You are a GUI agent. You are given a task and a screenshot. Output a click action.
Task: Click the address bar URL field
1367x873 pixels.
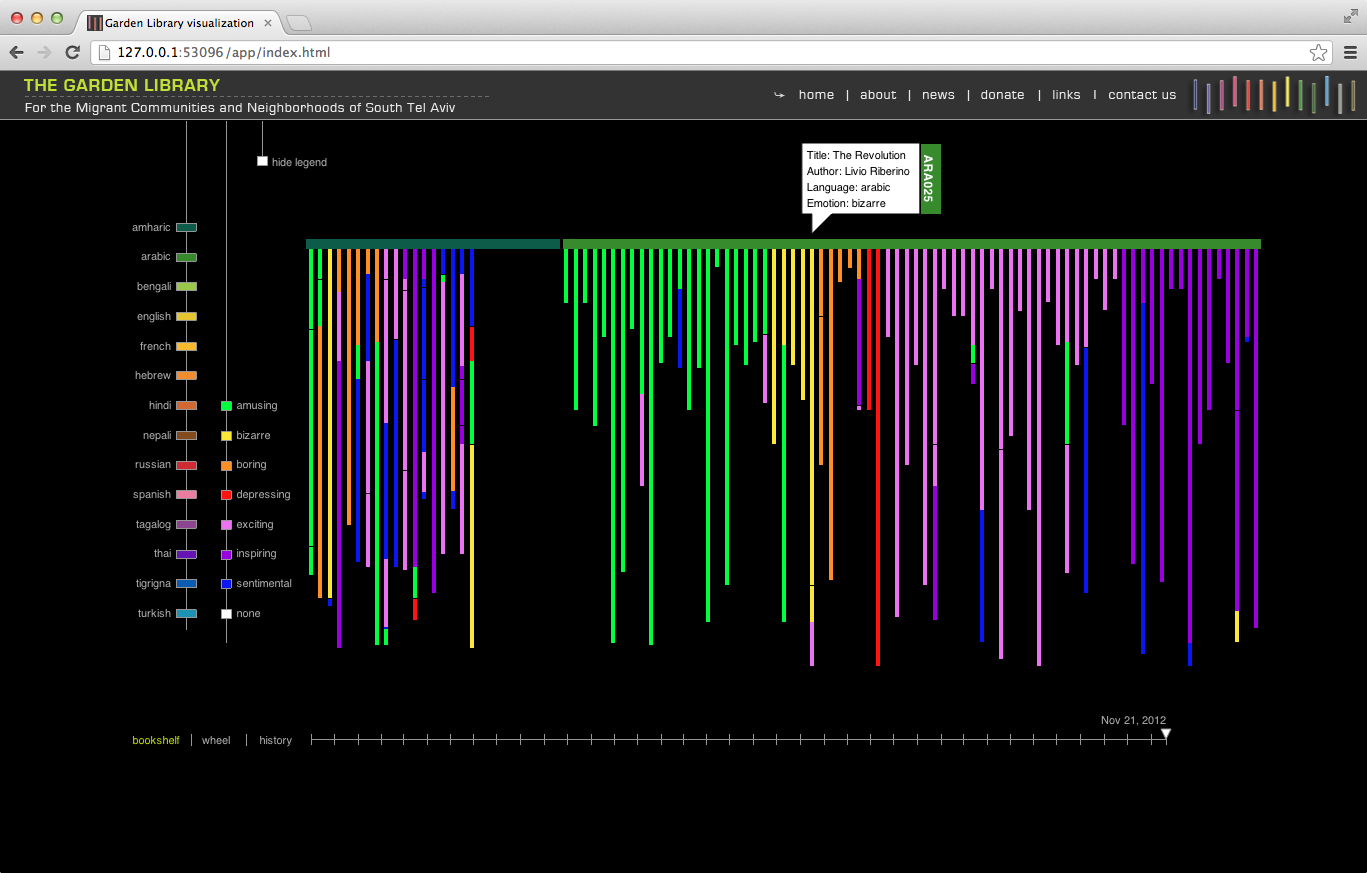(700, 53)
